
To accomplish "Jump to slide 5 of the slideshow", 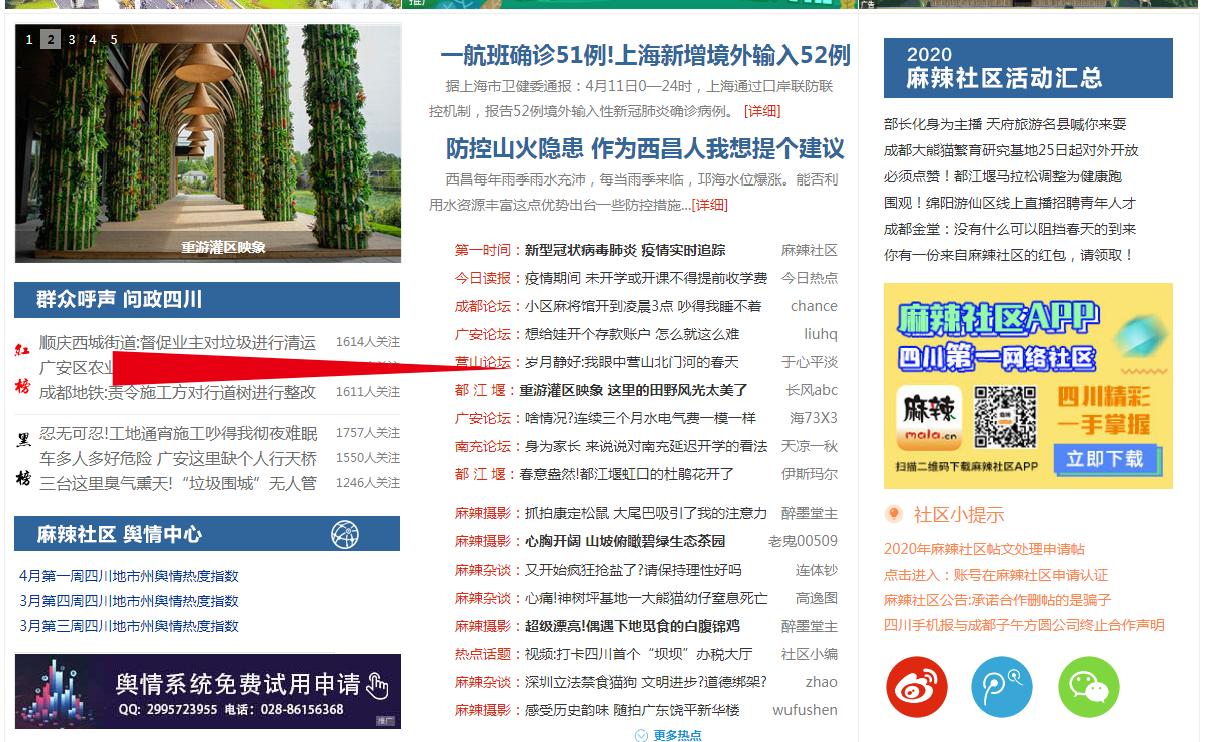I will click(x=114, y=40).
